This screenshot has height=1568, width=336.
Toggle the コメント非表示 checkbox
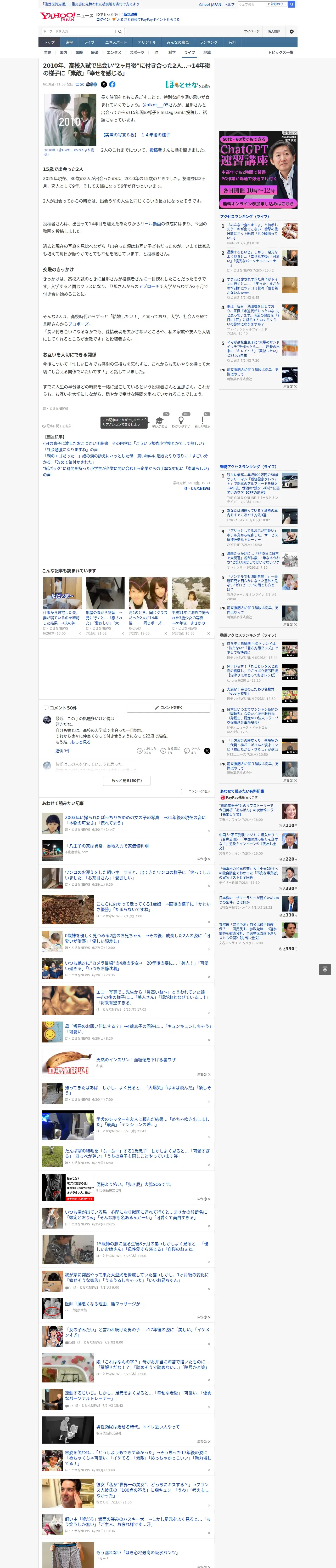pos(183,791)
